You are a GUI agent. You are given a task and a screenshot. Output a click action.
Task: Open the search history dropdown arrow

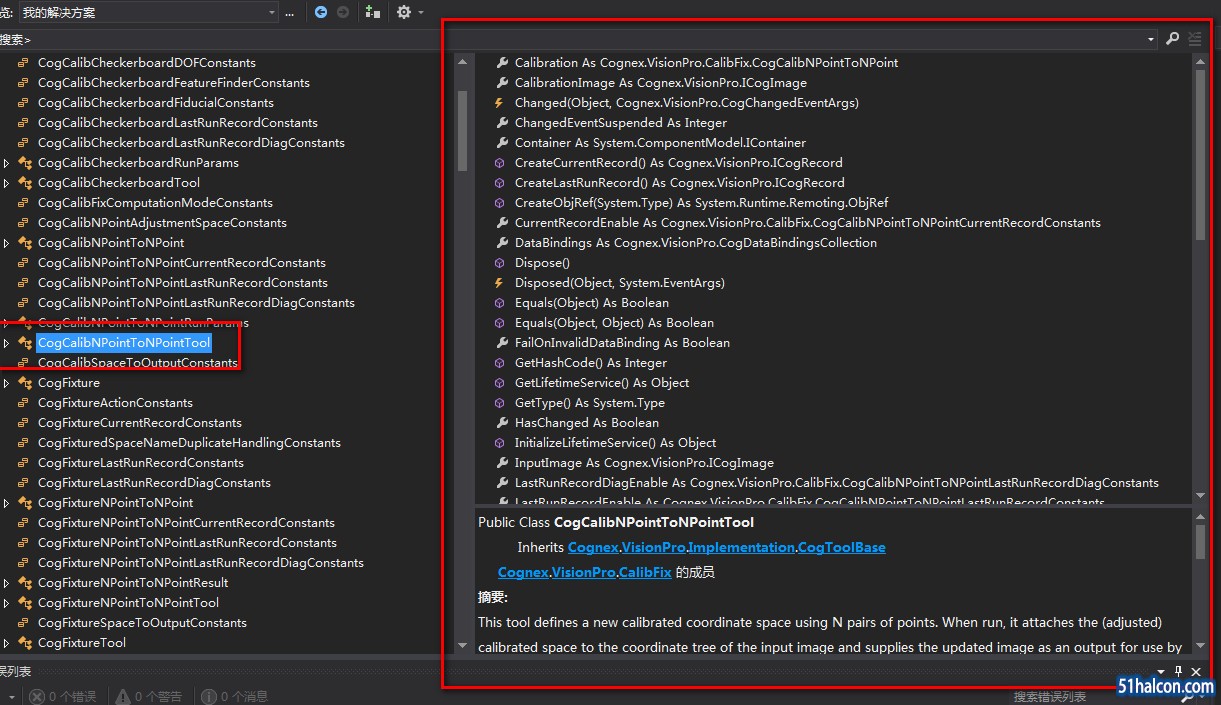pos(1153,39)
